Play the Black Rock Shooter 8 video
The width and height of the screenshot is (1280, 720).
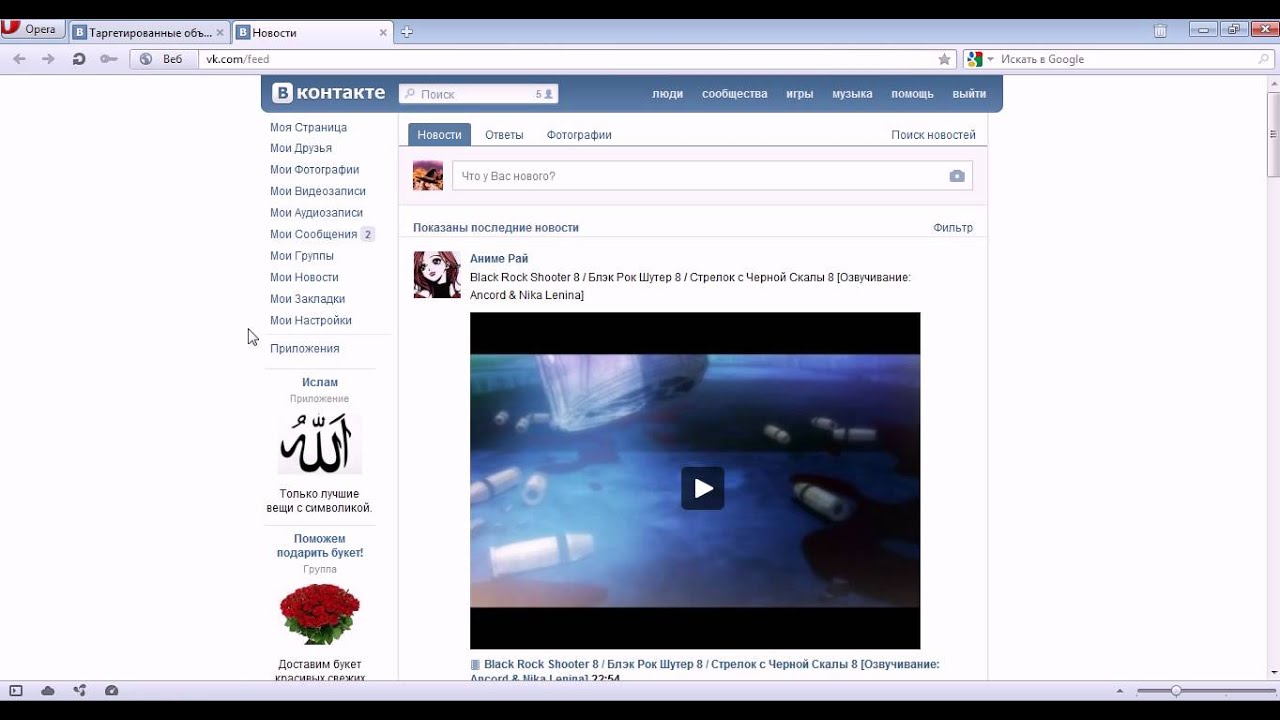point(703,488)
